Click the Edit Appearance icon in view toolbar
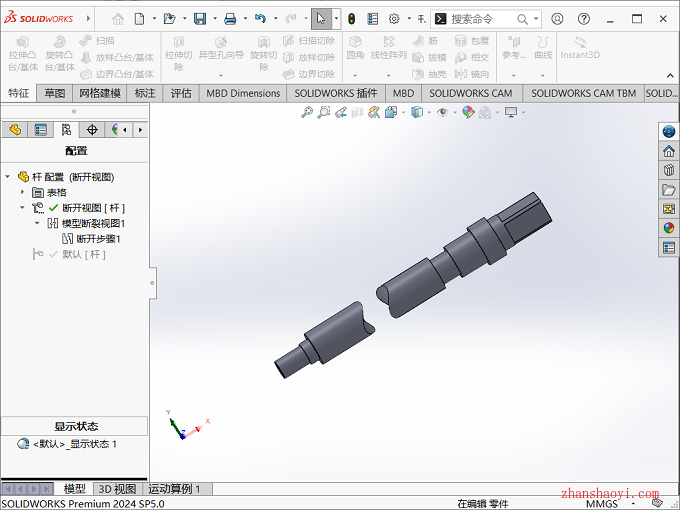 pos(468,113)
